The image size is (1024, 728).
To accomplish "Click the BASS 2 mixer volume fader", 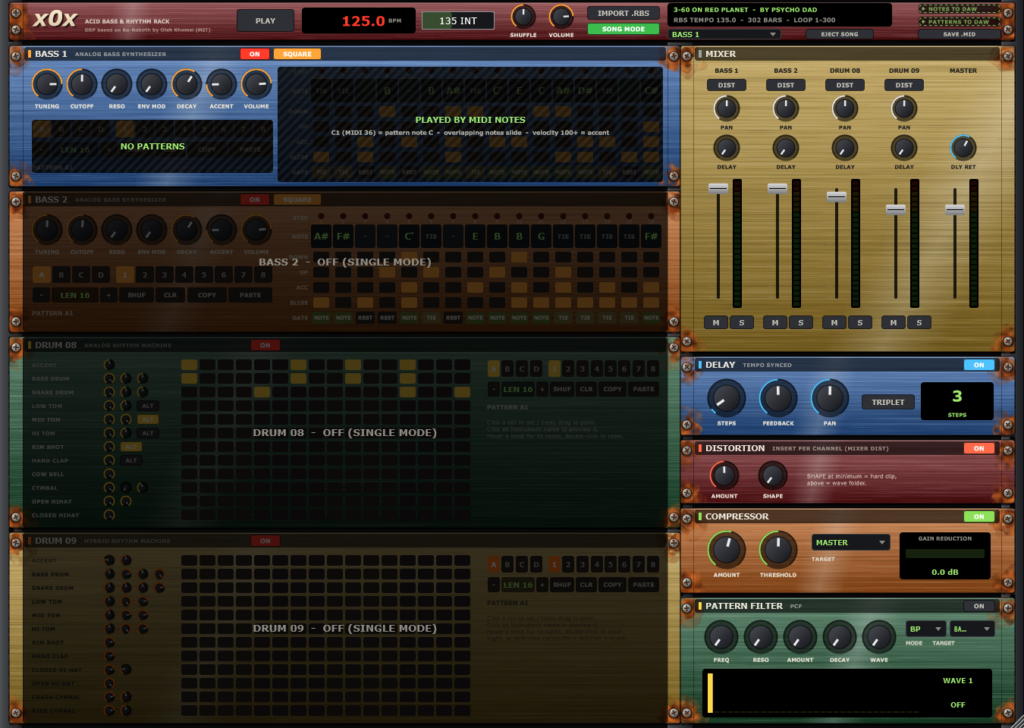I will [x=777, y=188].
